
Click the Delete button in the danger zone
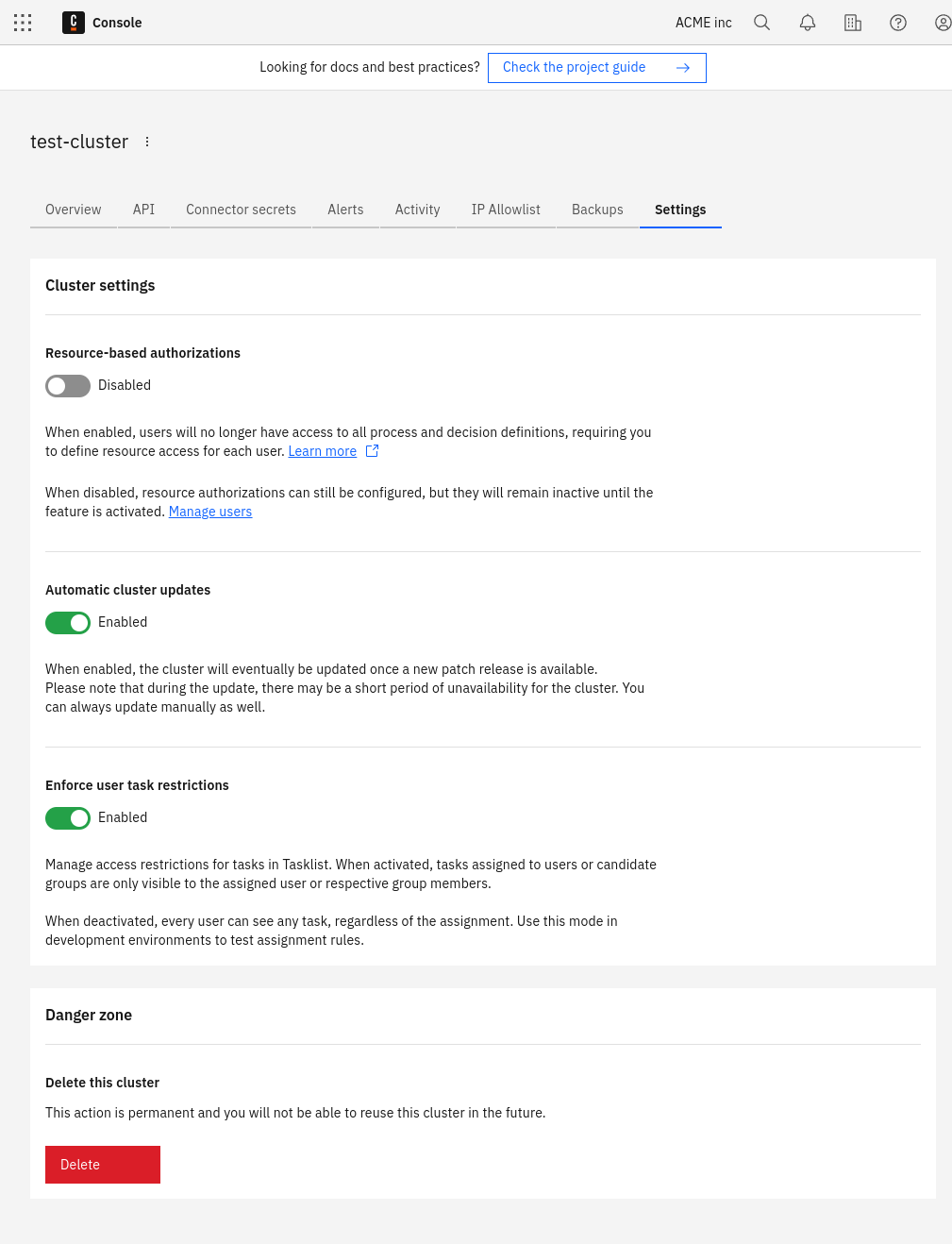[102, 1164]
